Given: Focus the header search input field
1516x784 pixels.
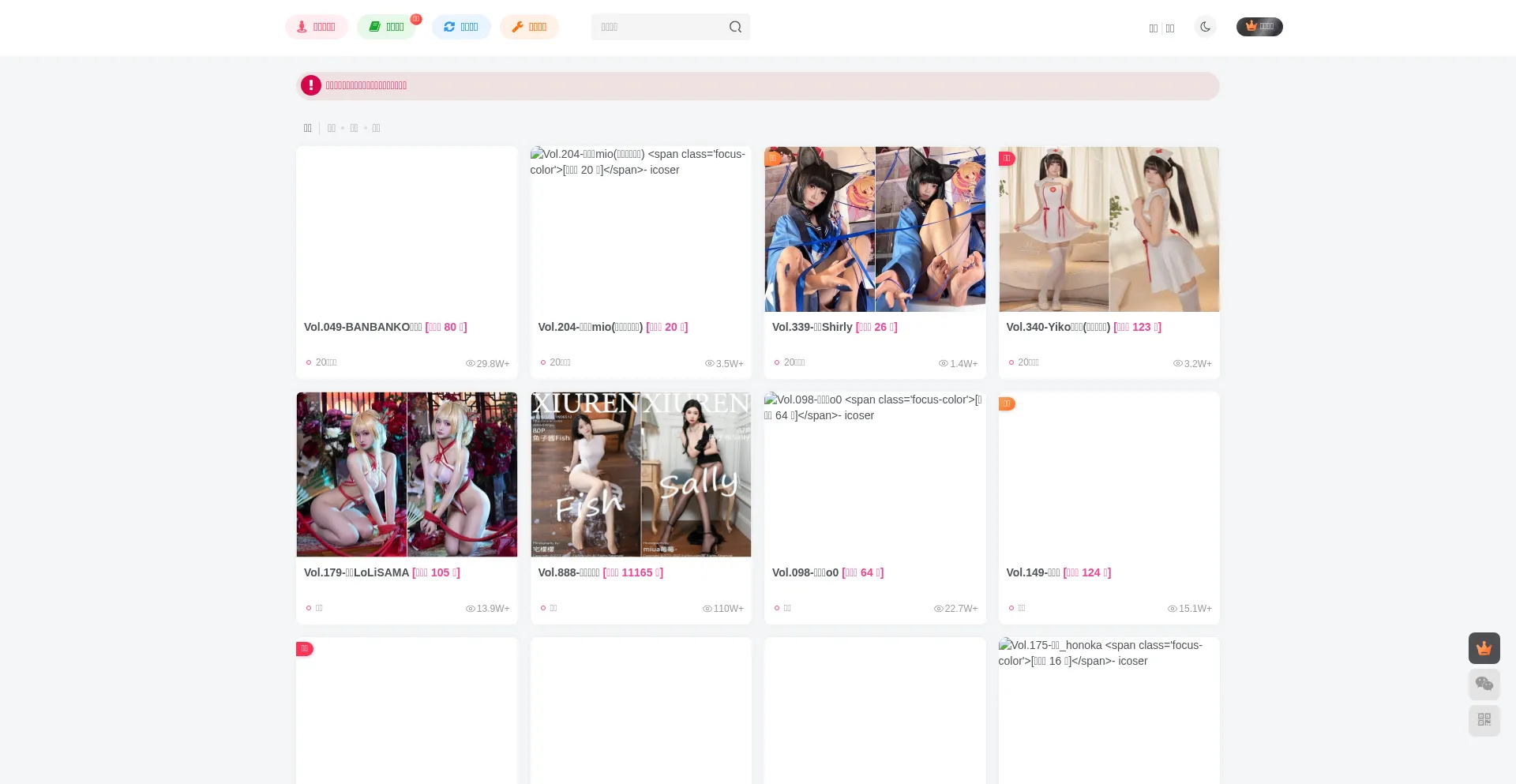Looking at the screenshot, I should pyautogui.click(x=659, y=27).
